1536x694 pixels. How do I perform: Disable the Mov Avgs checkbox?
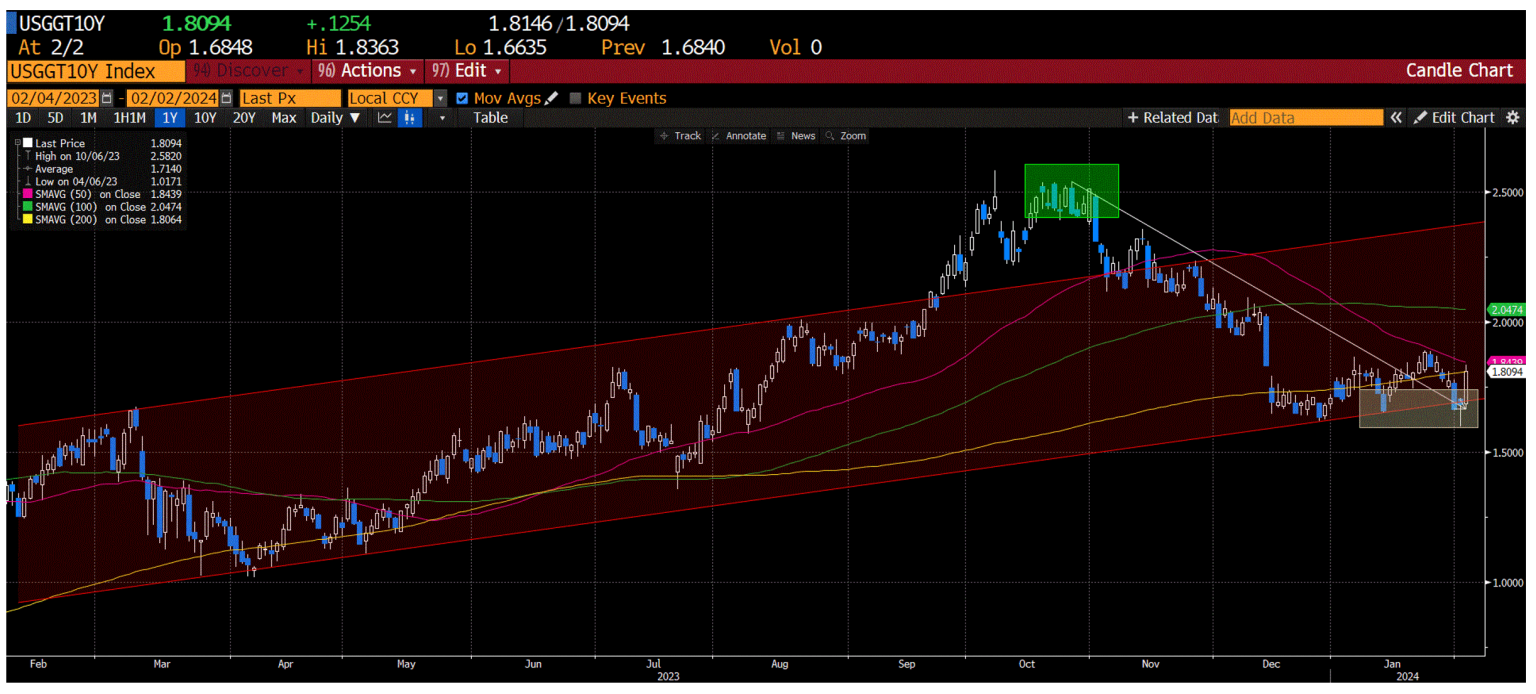pos(462,98)
